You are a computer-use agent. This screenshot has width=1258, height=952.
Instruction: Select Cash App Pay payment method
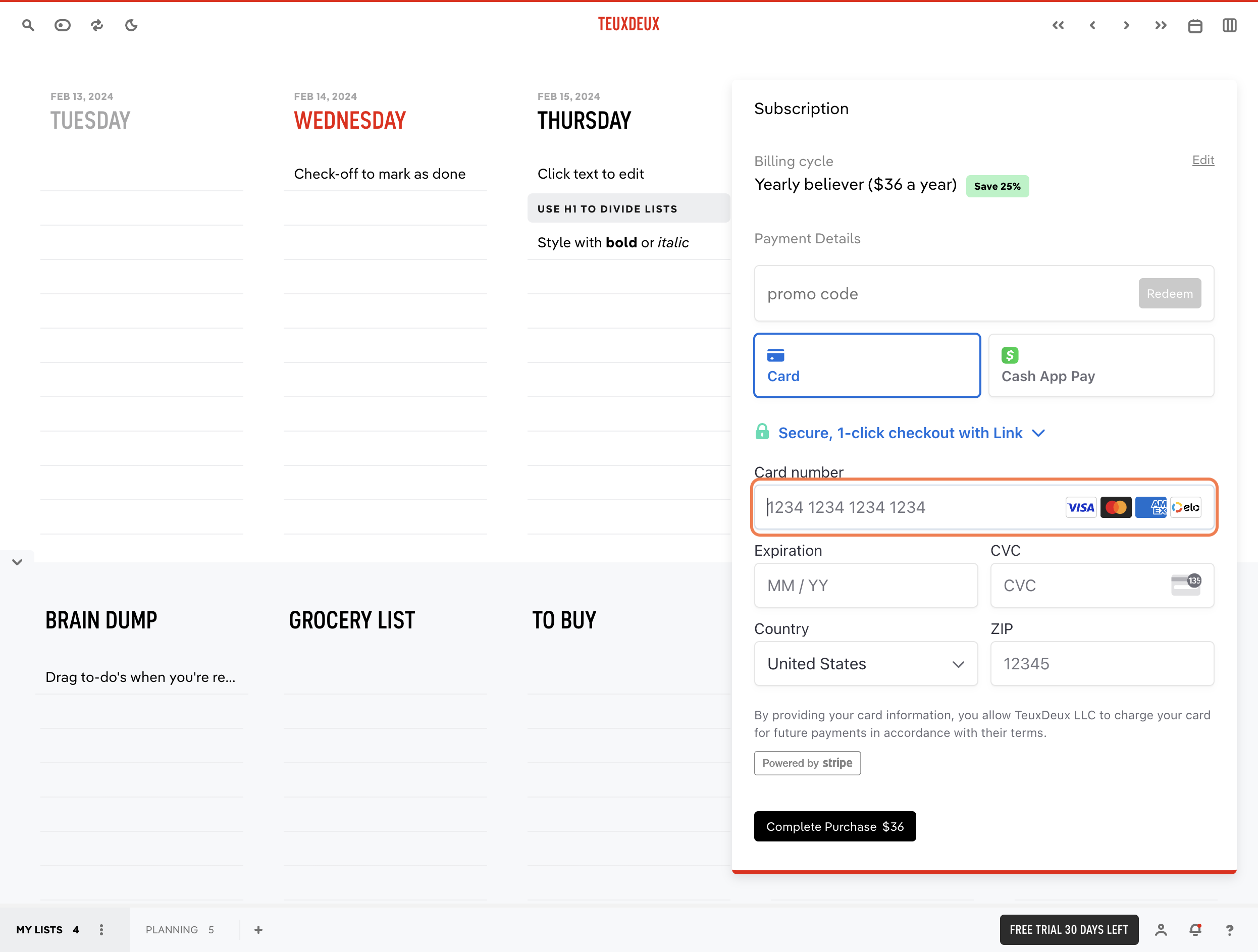(1102, 365)
